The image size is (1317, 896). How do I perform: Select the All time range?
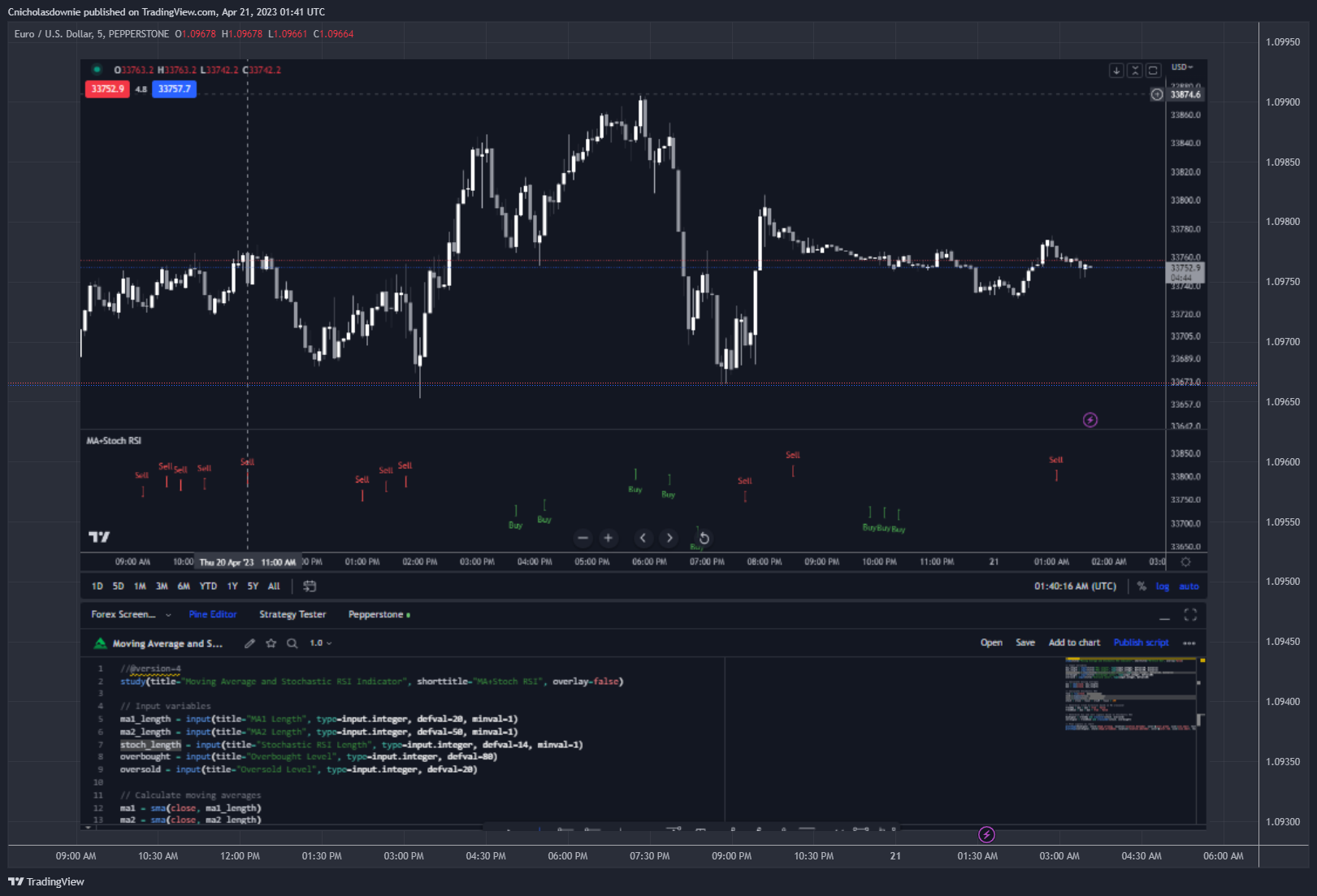pos(274,586)
